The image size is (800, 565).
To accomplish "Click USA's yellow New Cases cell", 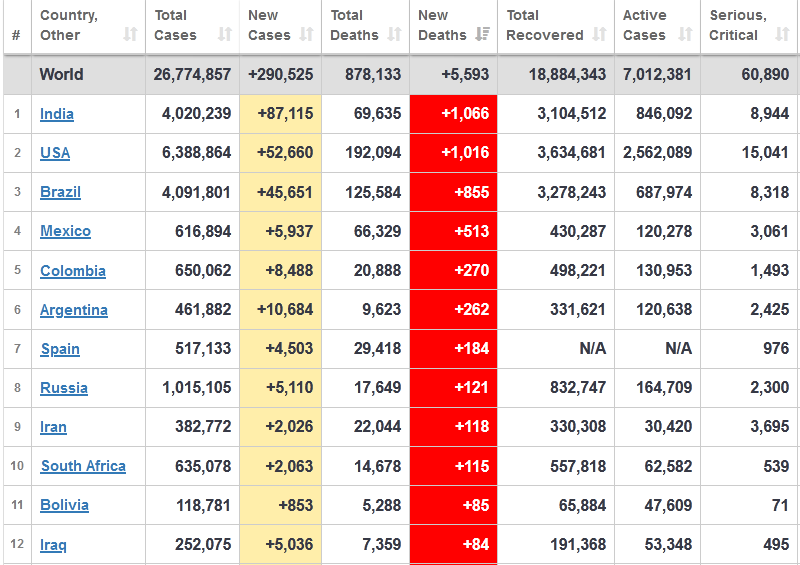I will pyautogui.click(x=280, y=153).
